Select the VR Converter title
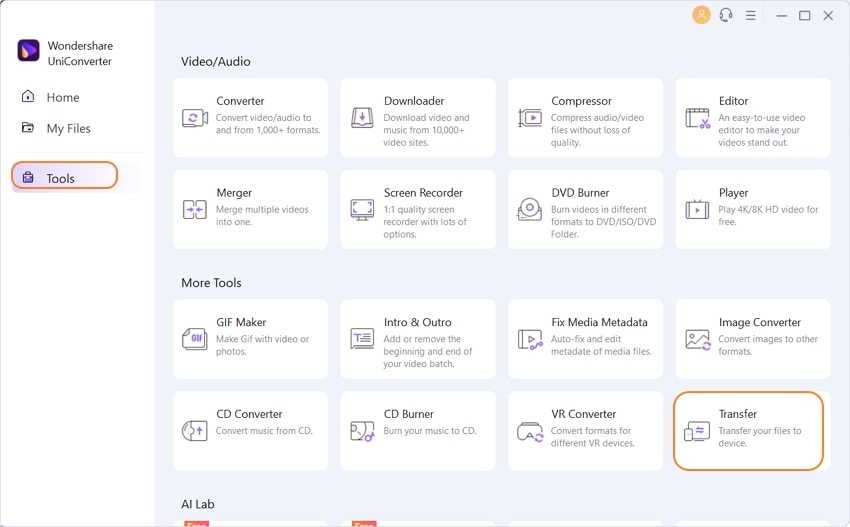850x527 pixels. tap(583, 414)
